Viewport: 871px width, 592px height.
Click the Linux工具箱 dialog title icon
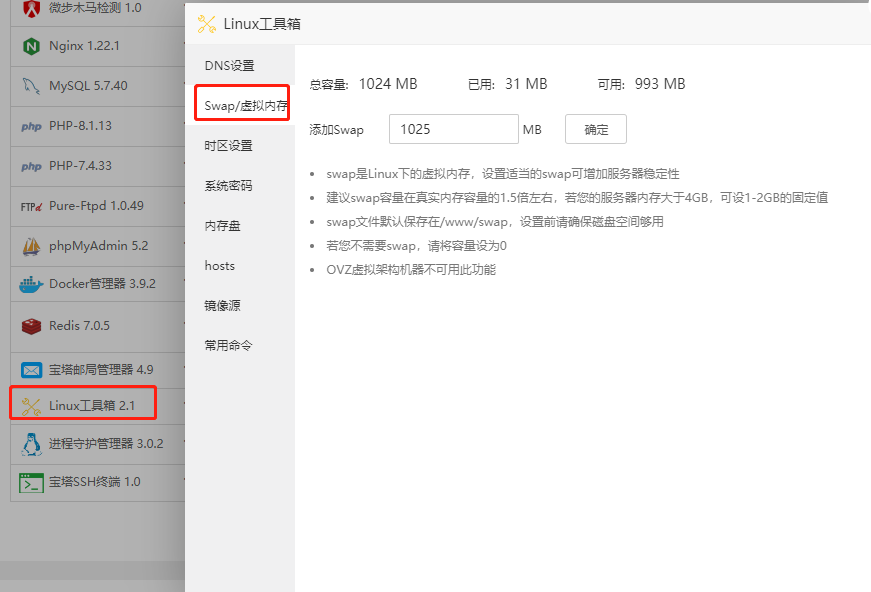pos(207,24)
